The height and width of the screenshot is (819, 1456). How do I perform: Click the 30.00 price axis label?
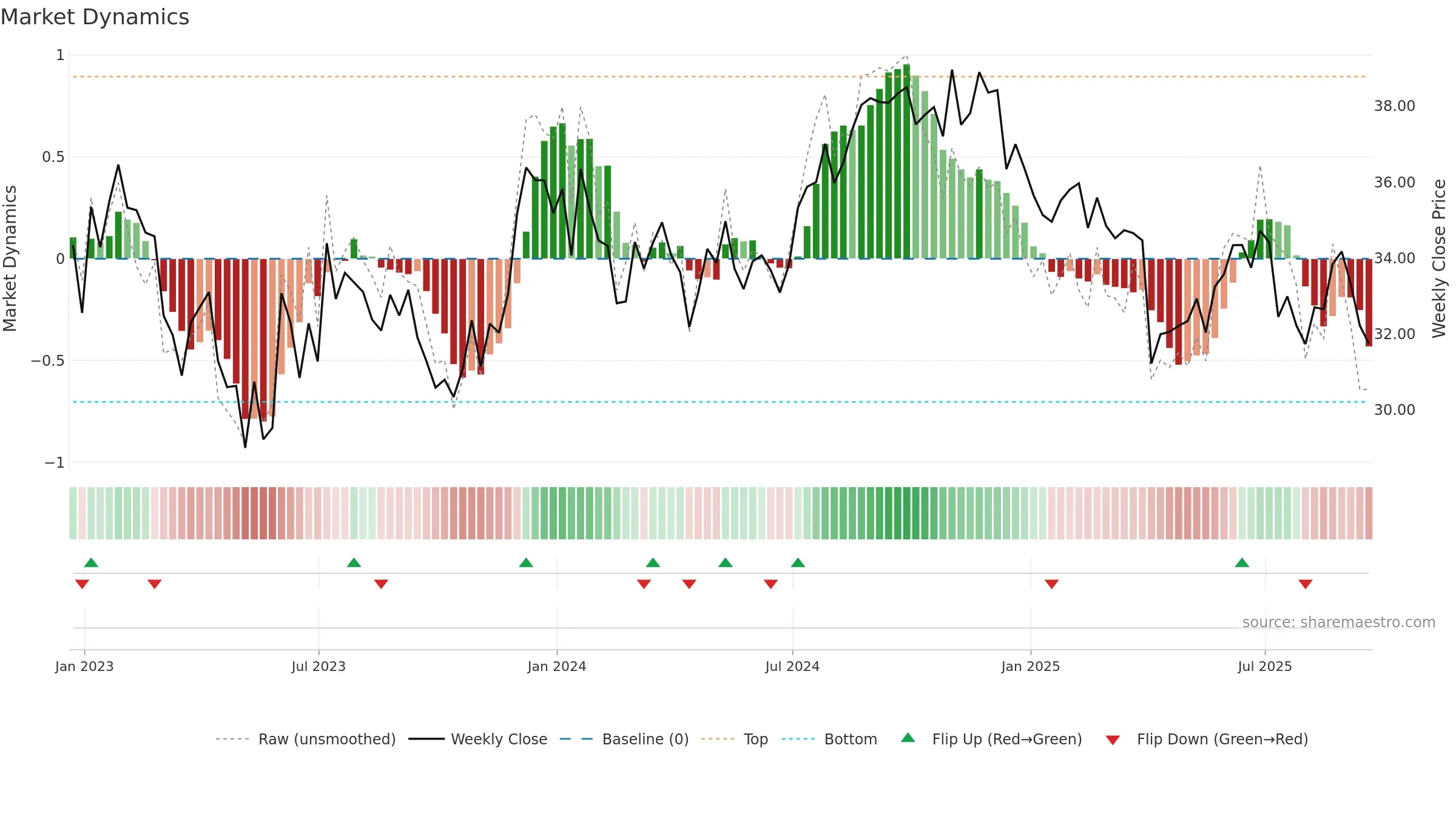[1395, 409]
